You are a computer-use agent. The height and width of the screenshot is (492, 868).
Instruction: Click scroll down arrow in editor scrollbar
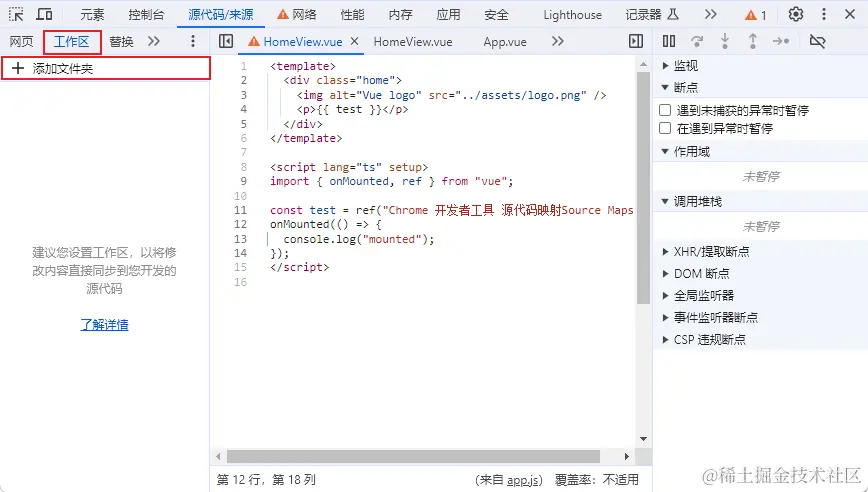pos(643,439)
